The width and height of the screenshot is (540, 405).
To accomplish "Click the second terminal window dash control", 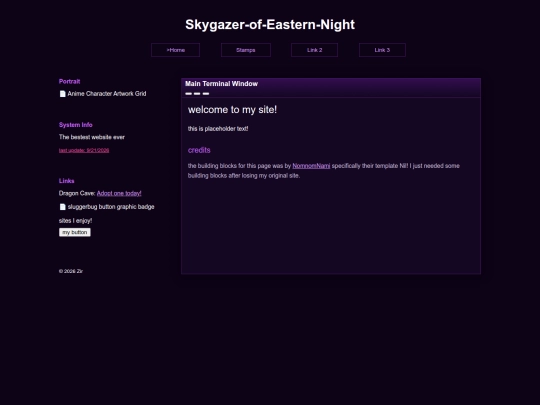I will [x=197, y=94].
